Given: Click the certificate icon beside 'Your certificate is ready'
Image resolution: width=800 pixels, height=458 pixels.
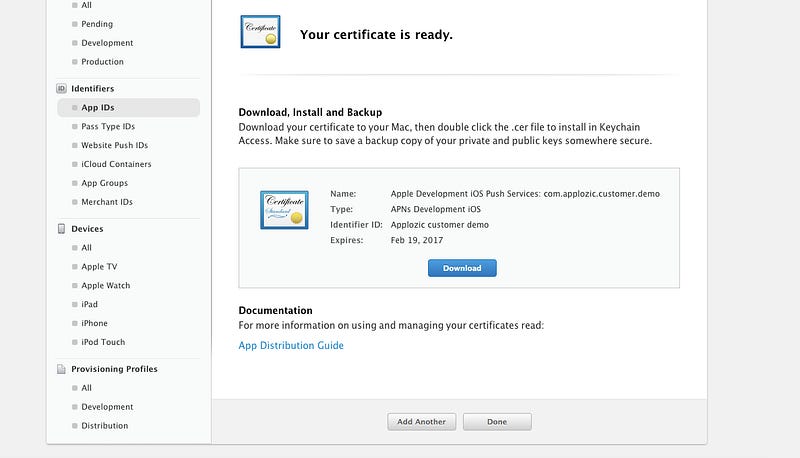Looking at the screenshot, I should (x=260, y=32).
